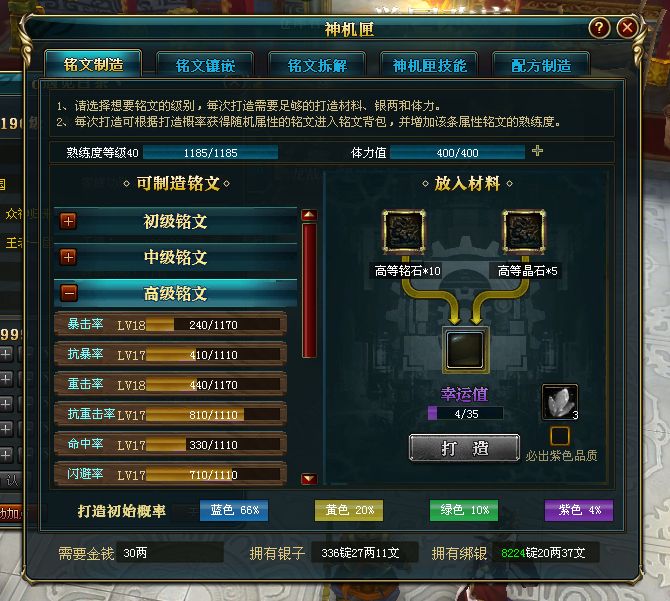This screenshot has height=601, width=670.
Task: Expand the 初级铭文 category
Action: [69, 221]
